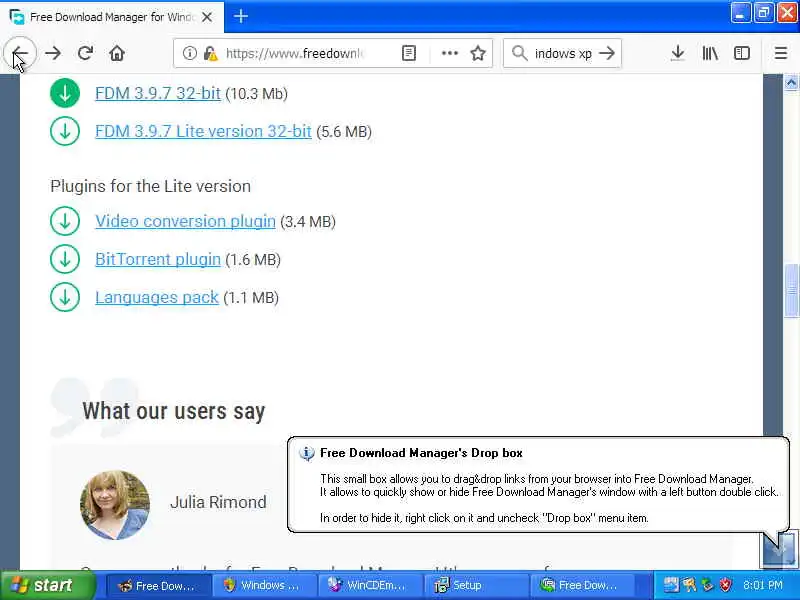Click the FDM drop box floating icon
This screenshot has width=800, height=600.
click(779, 549)
